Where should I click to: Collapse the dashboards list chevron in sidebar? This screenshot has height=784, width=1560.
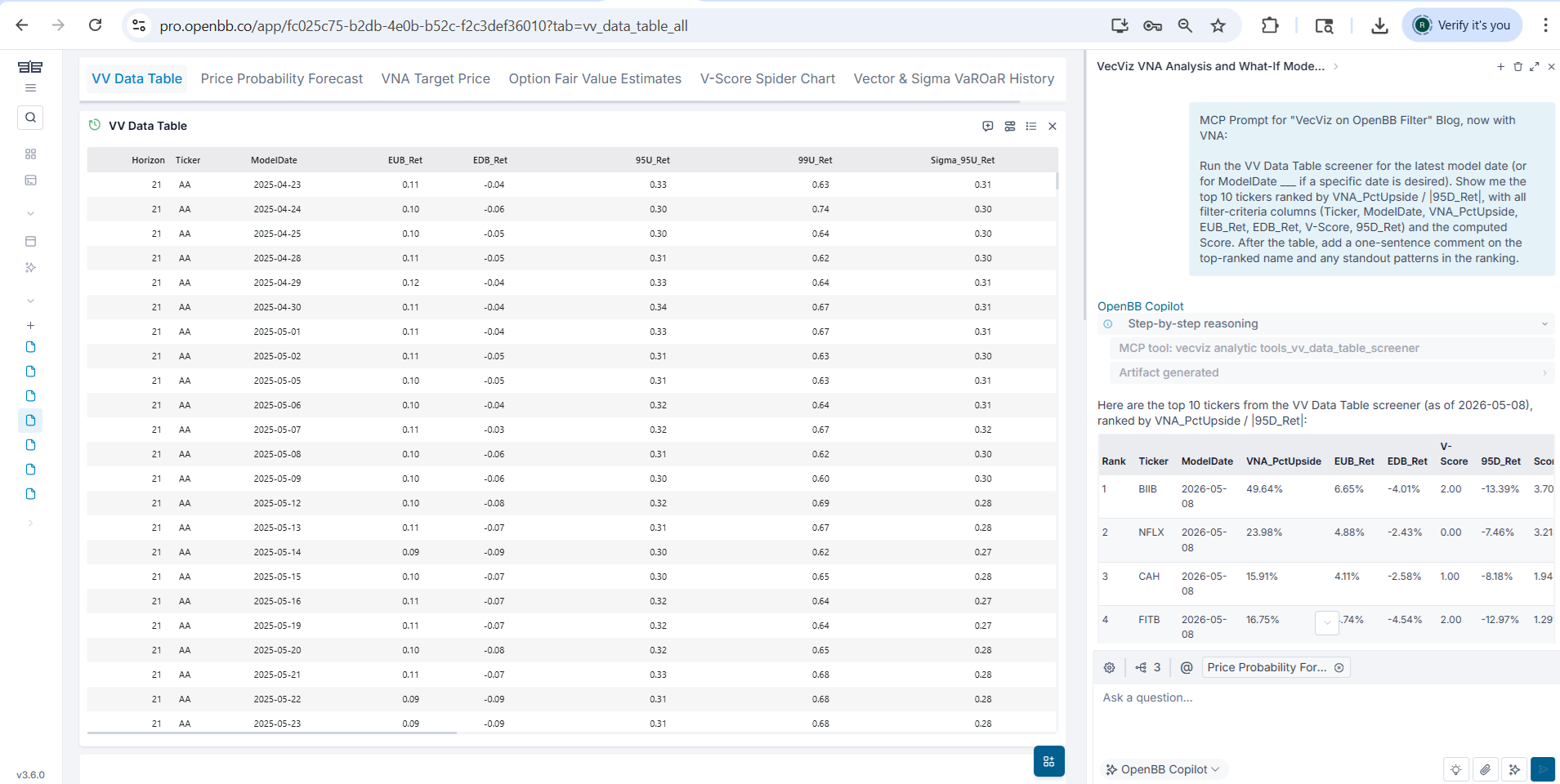click(x=30, y=301)
